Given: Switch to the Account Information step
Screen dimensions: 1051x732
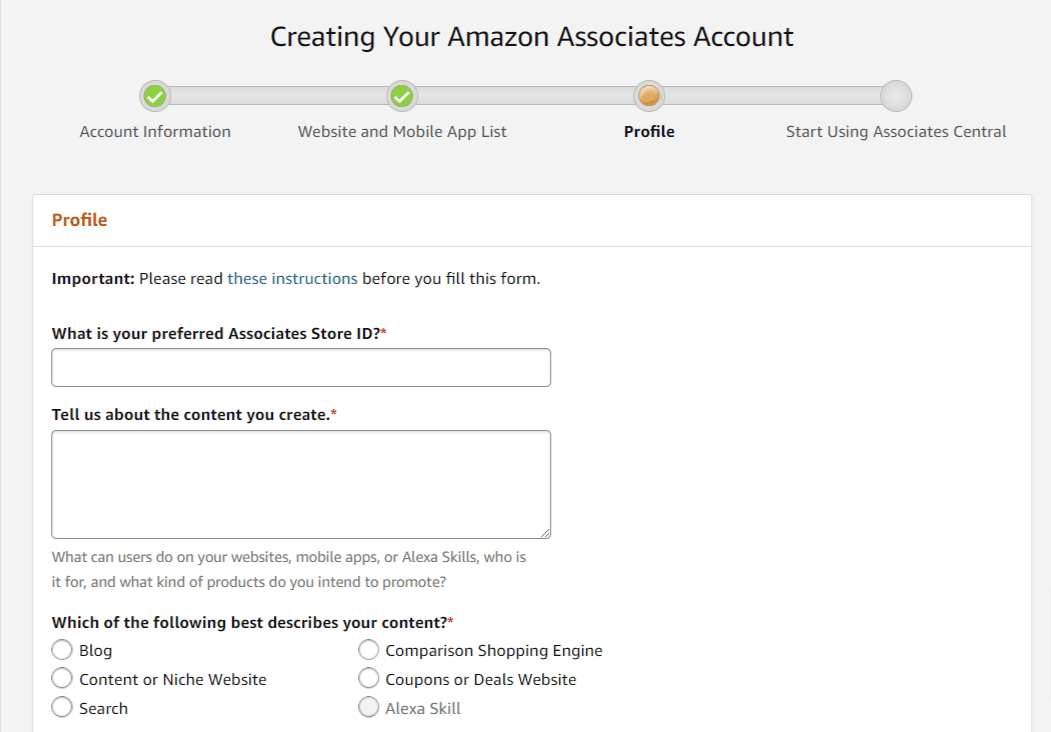Looking at the screenshot, I should click(155, 131).
